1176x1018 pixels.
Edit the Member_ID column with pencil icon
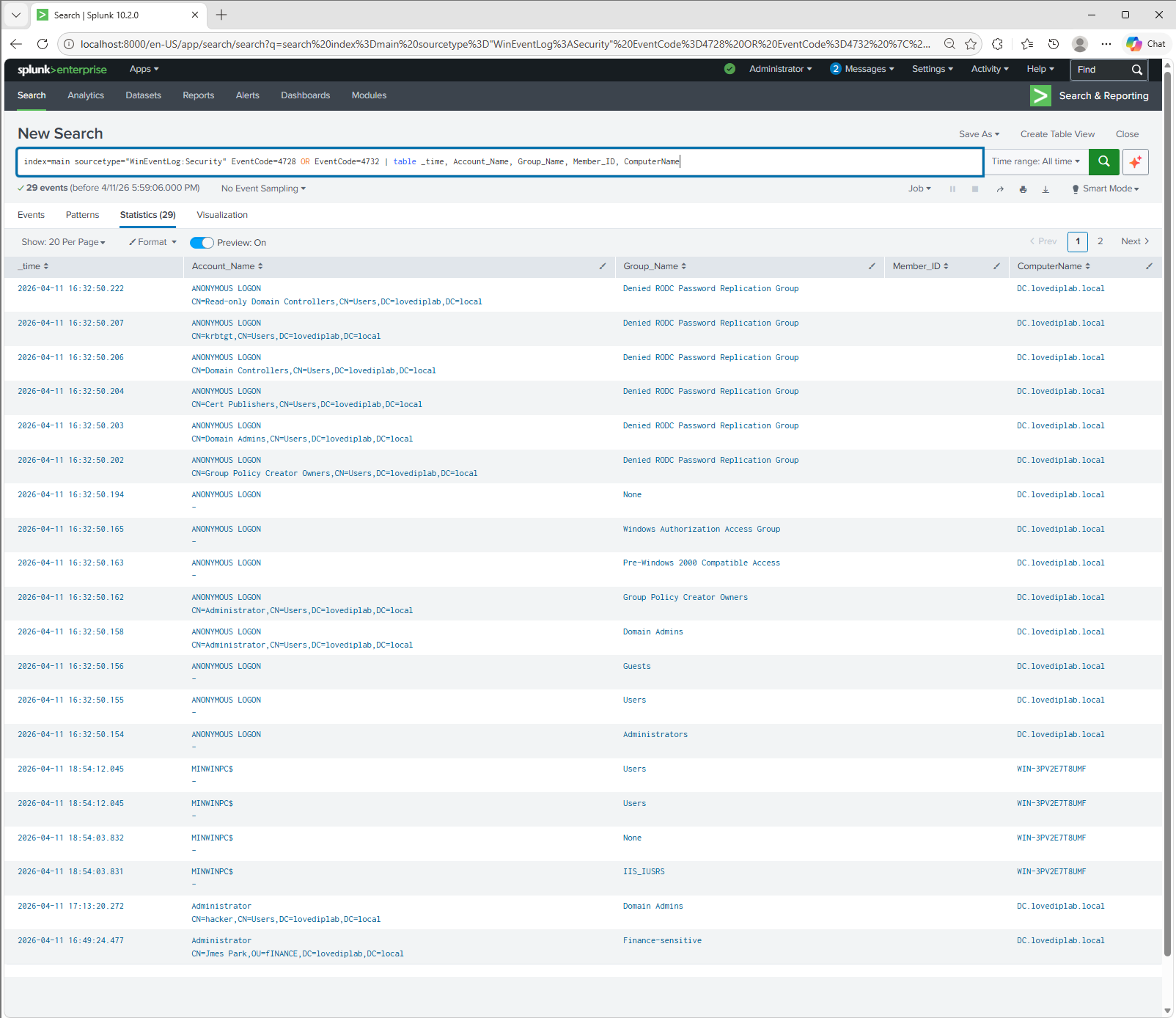pos(996,266)
